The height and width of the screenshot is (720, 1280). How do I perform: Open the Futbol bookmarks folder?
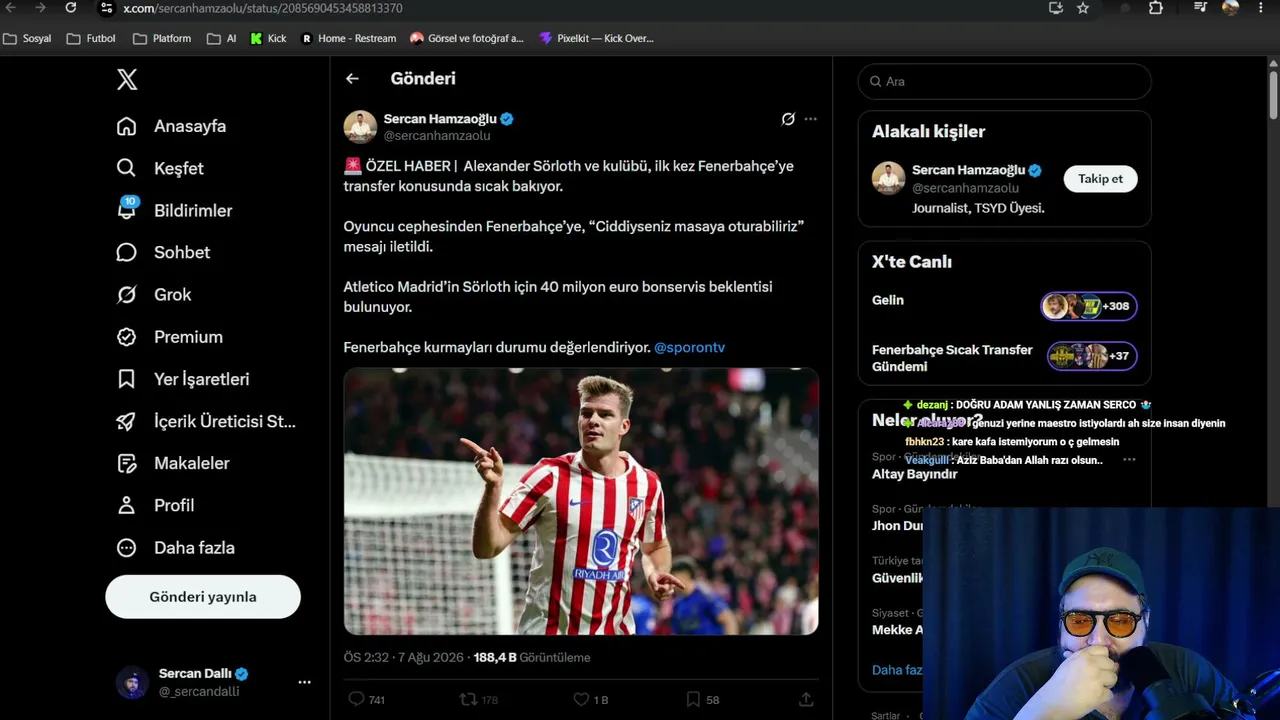91,39
